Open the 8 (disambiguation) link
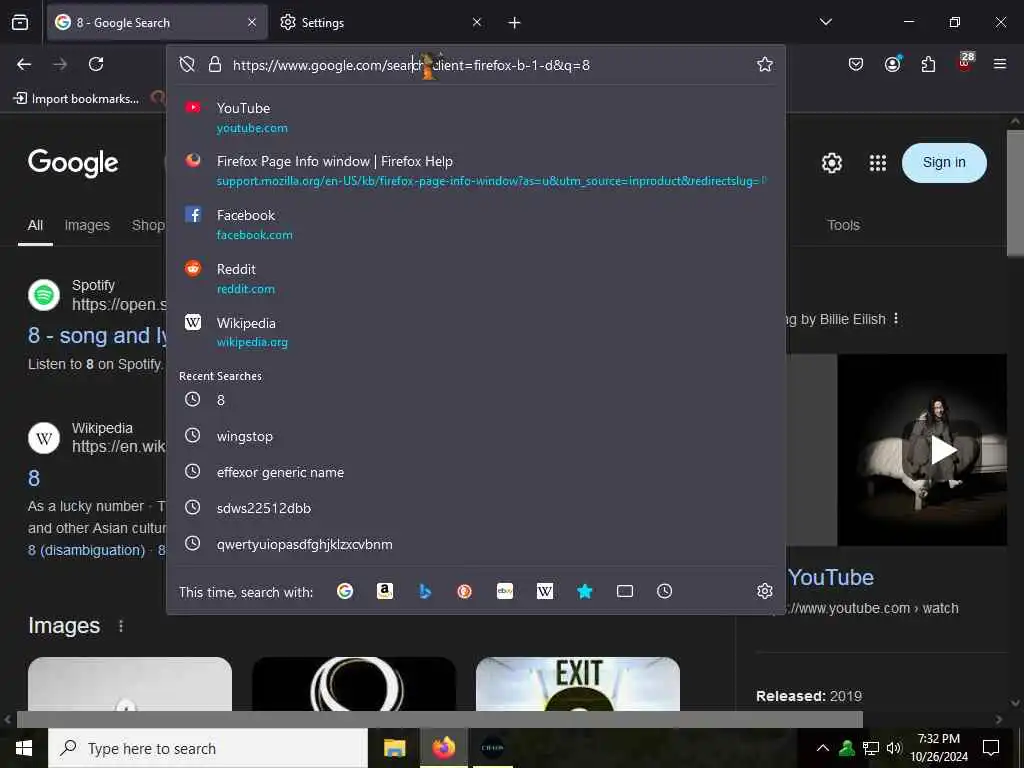1024x768 pixels. coord(86,550)
